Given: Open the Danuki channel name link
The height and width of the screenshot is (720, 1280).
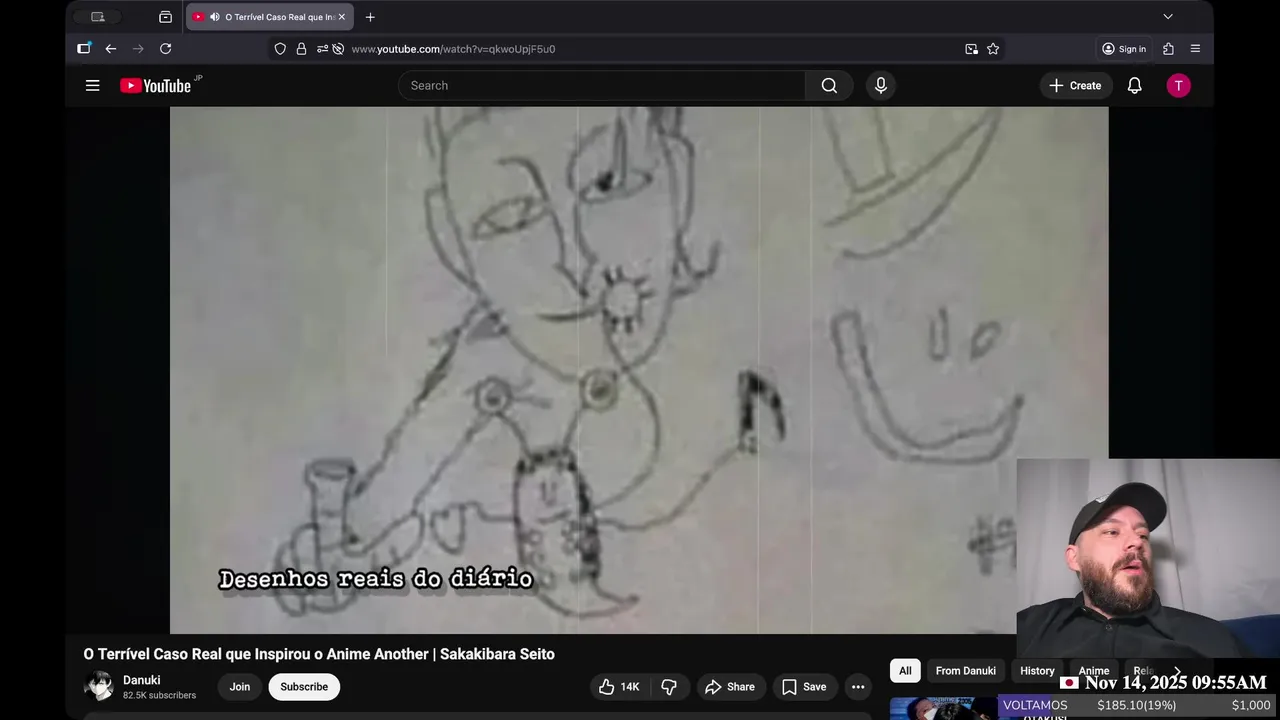Looking at the screenshot, I should tap(142, 680).
